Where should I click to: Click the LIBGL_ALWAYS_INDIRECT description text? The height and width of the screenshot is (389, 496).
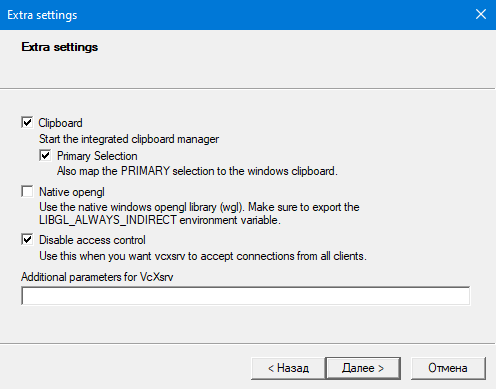coord(199,214)
